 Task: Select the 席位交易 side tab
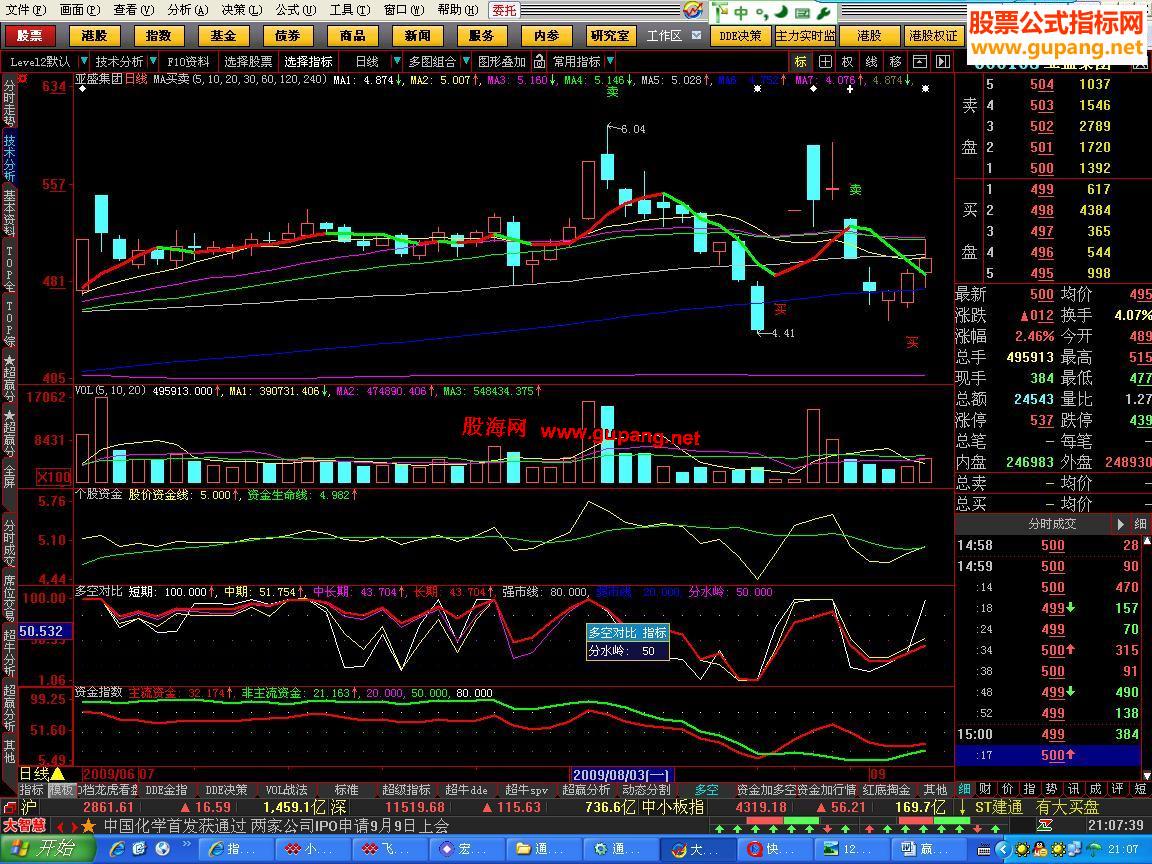coord(9,597)
